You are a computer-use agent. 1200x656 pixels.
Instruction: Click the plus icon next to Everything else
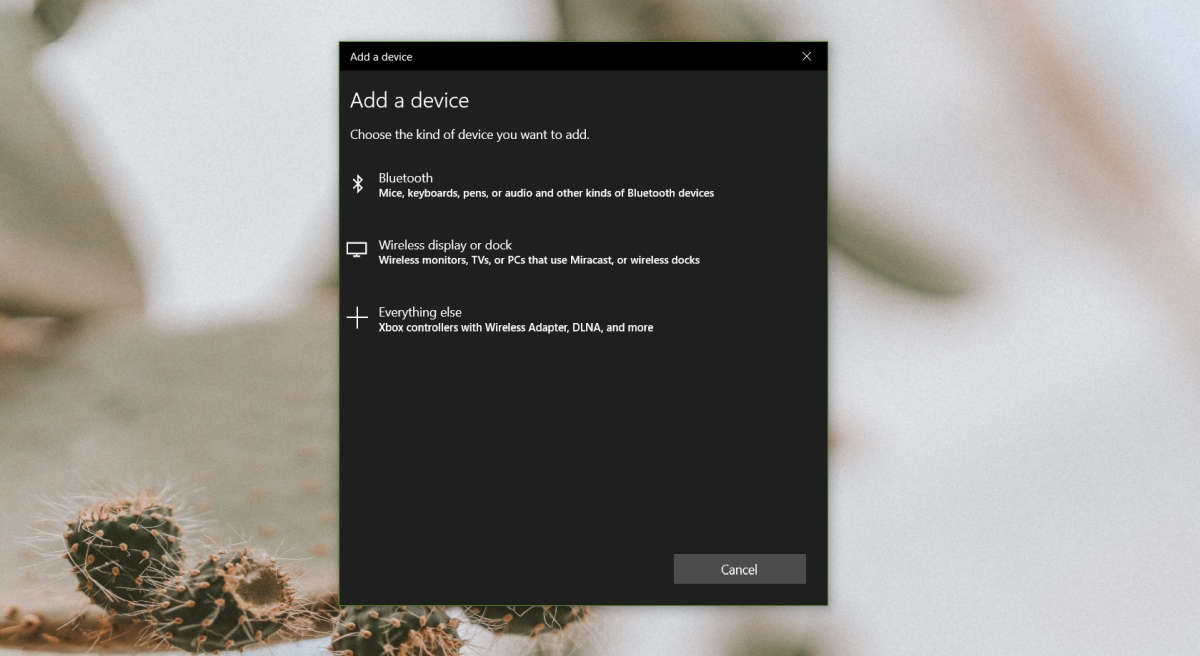coord(357,318)
